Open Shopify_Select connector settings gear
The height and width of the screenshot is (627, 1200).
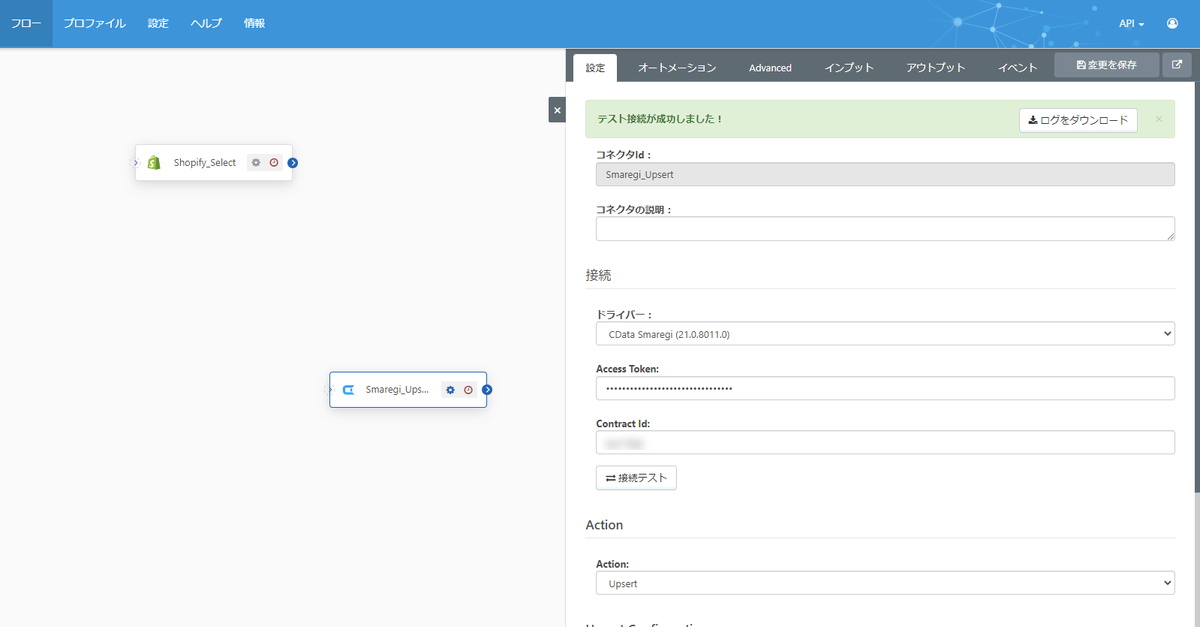click(256, 162)
